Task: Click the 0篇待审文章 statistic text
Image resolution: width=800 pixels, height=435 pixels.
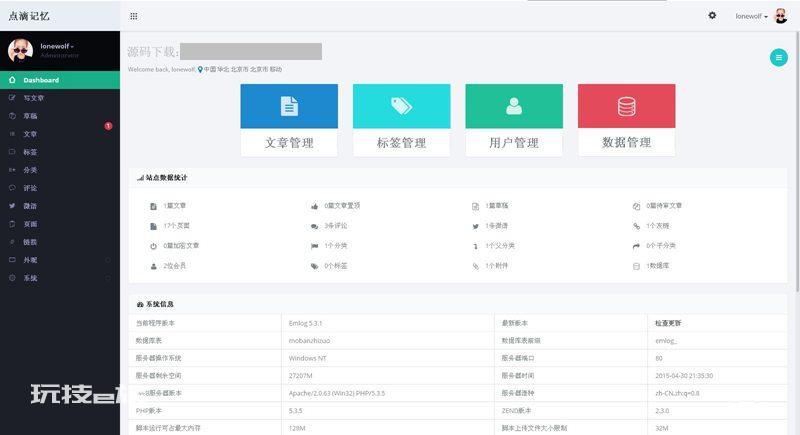Action: [664, 206]
